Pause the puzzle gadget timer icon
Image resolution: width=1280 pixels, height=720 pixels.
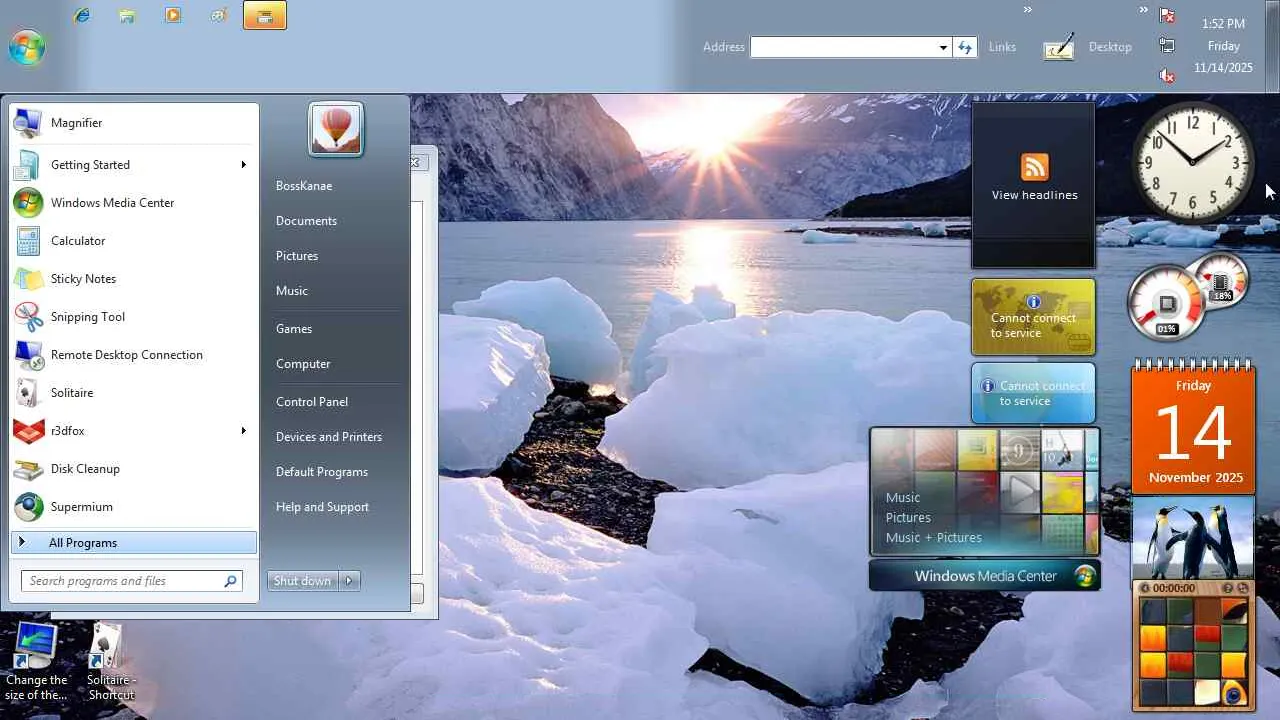pyautogui.click(x=1144, y=588)
